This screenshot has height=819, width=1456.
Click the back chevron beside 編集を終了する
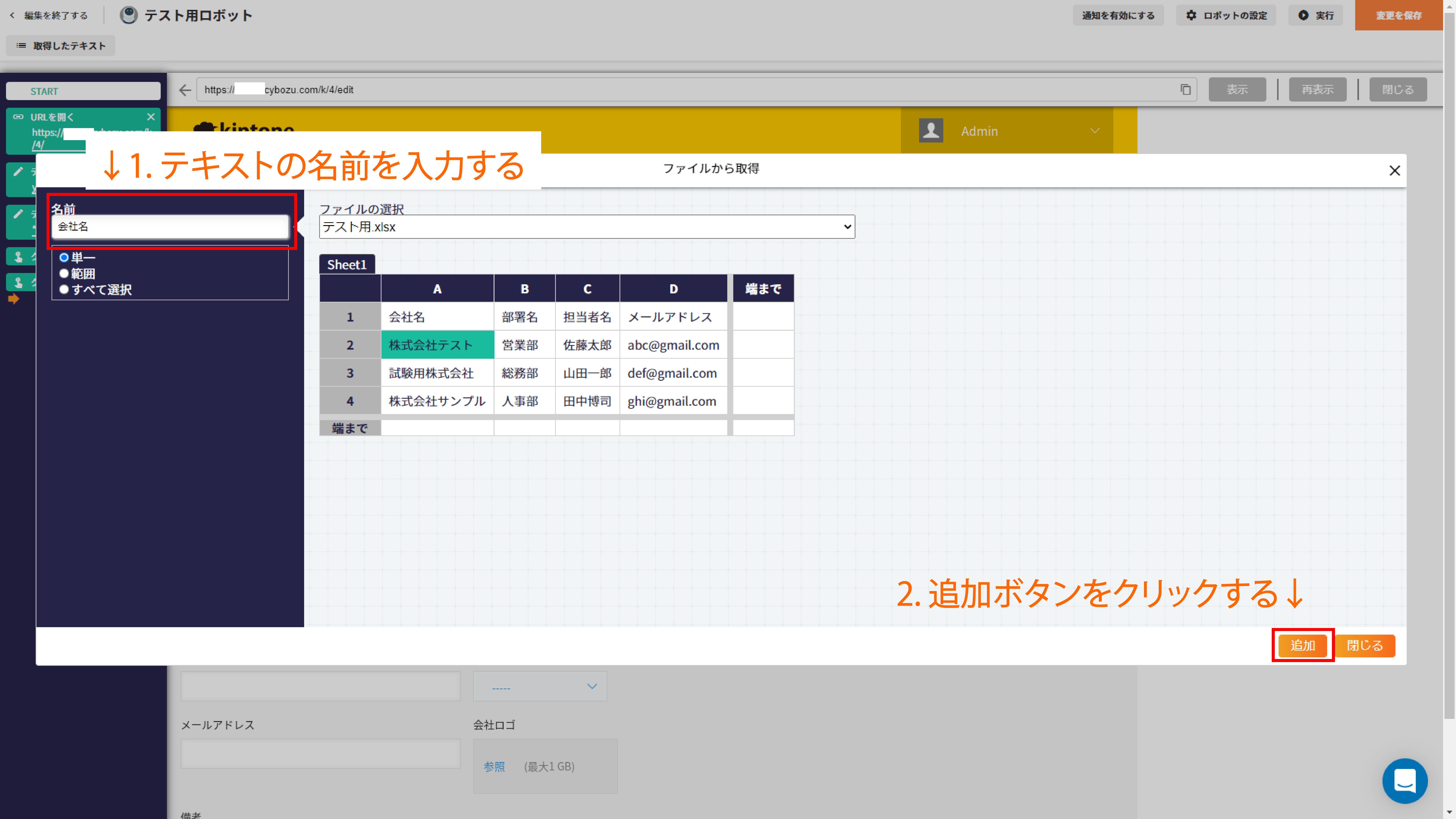click(12, 15)
